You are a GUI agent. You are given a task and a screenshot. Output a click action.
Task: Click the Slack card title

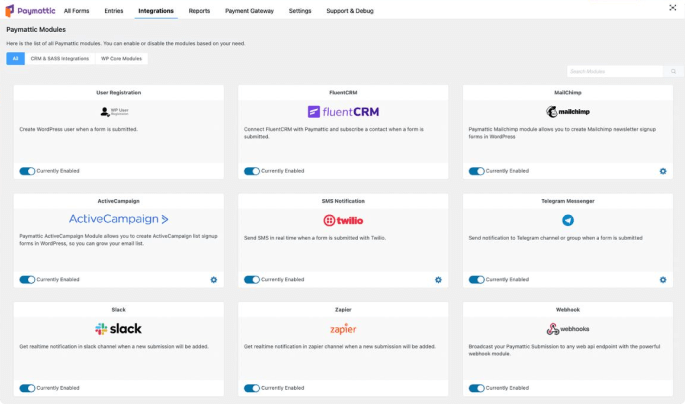pyautogui.click(x=118, y=310)
